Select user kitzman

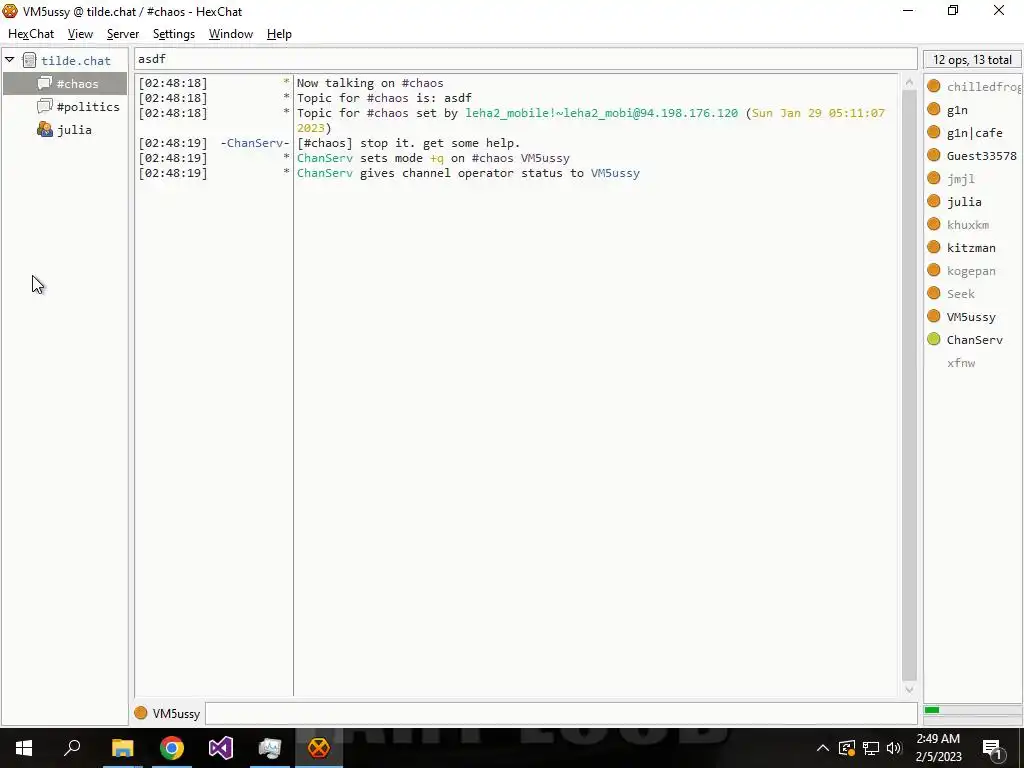click(x=971, y=248)
